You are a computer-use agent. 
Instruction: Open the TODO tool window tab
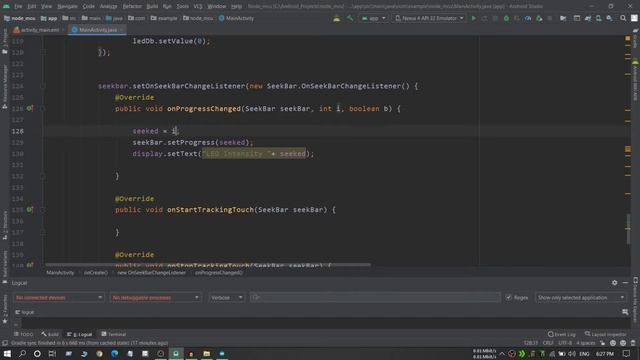24,334
